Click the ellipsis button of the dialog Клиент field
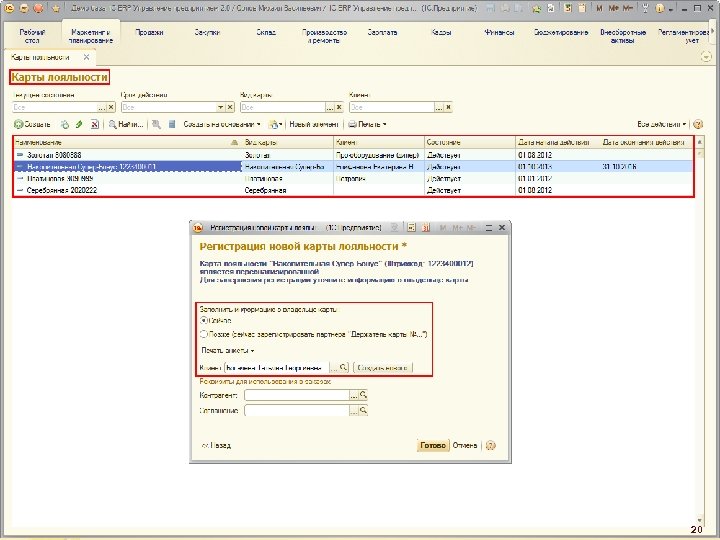Image resolution: width=720 pixels, height=540 pixels. 334,368
